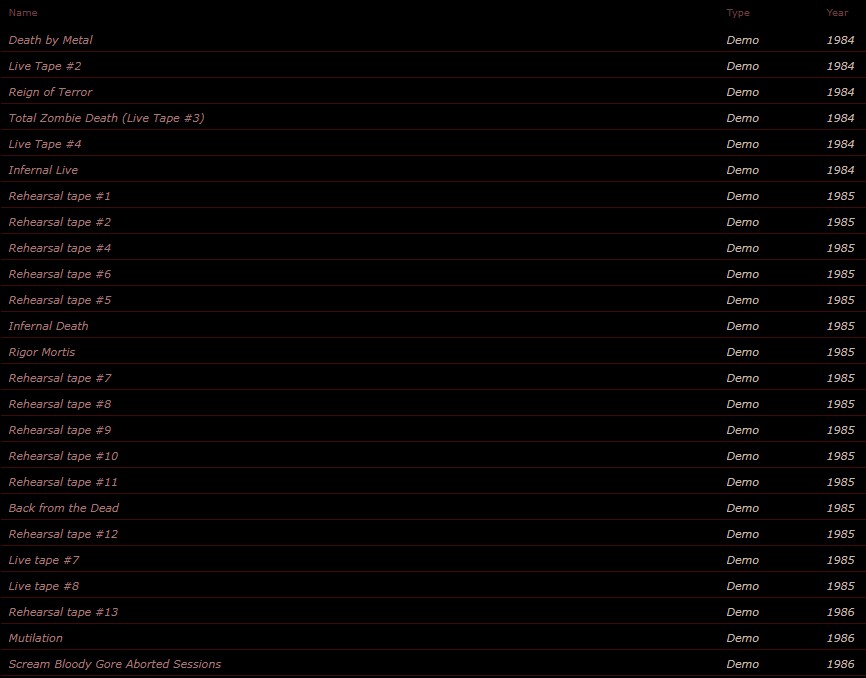Image resolution: width=866 pixels, height=678 pixels.
Task: Click the Year column header
Action: click(837, 13)
